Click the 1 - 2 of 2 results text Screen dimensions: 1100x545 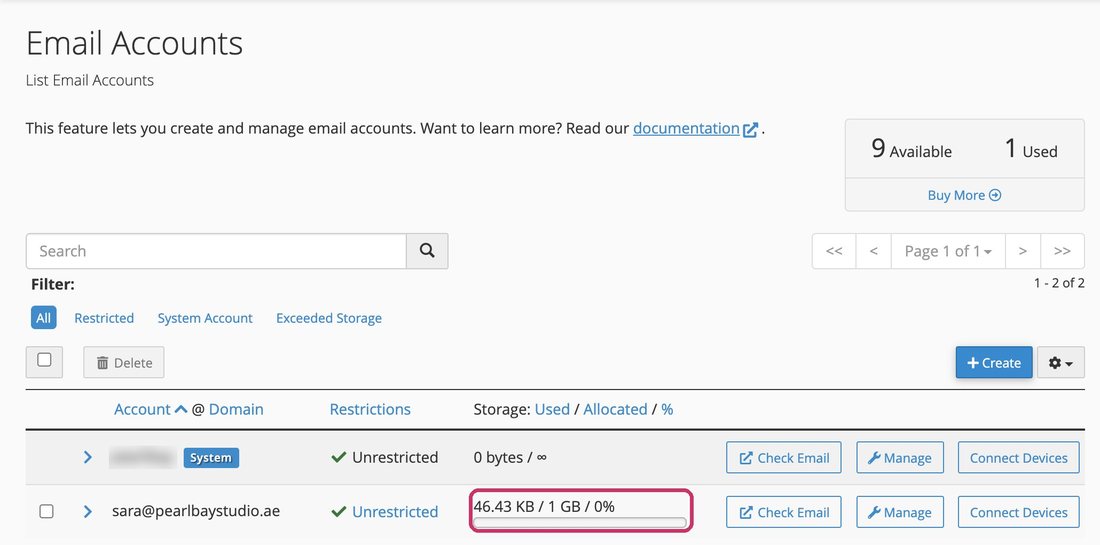point(1059,283)
